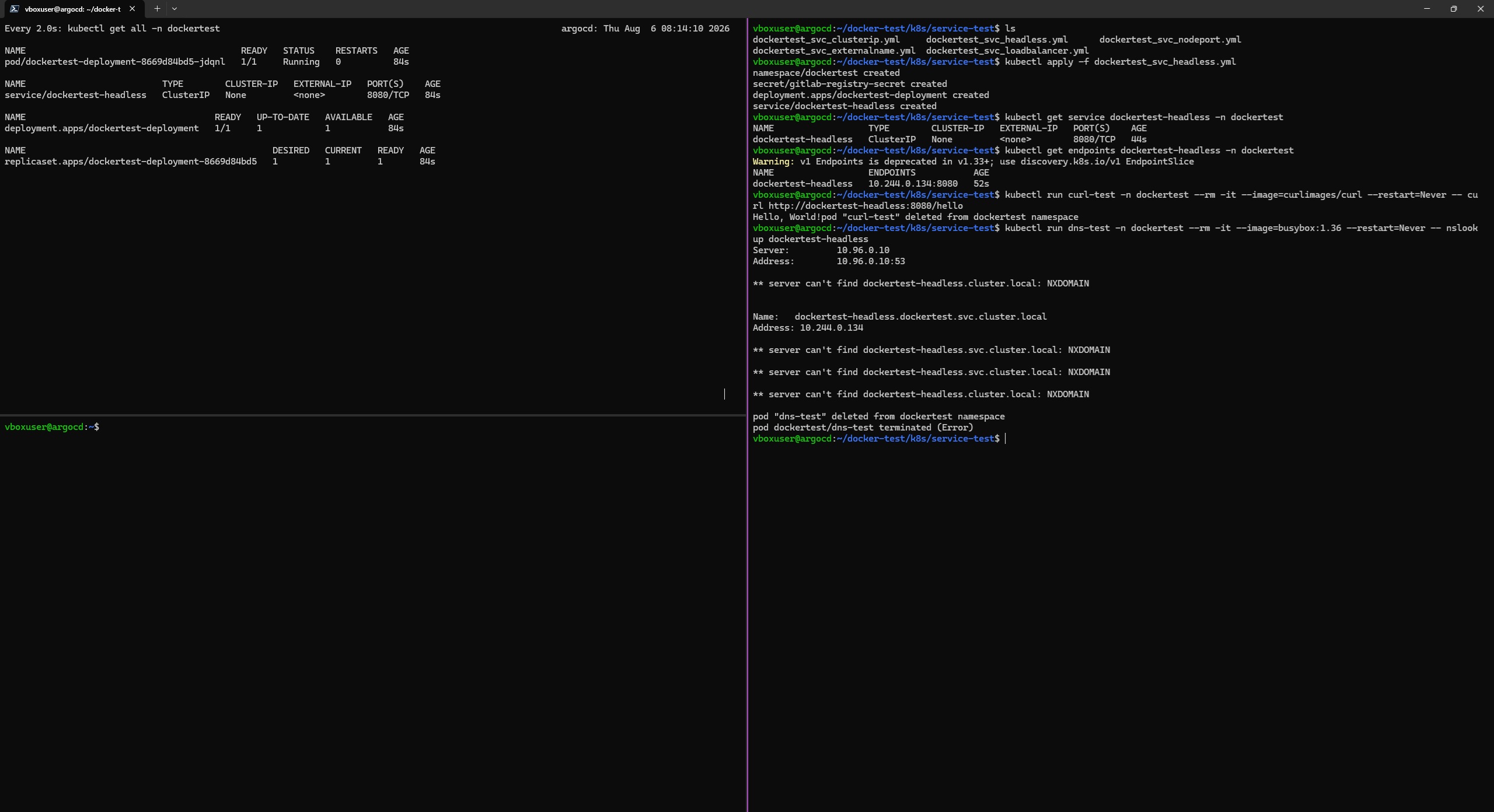This screenshot has height=812, width=1494.
Task: Restore down the terminal window
Action: (x=1454, y=9)
